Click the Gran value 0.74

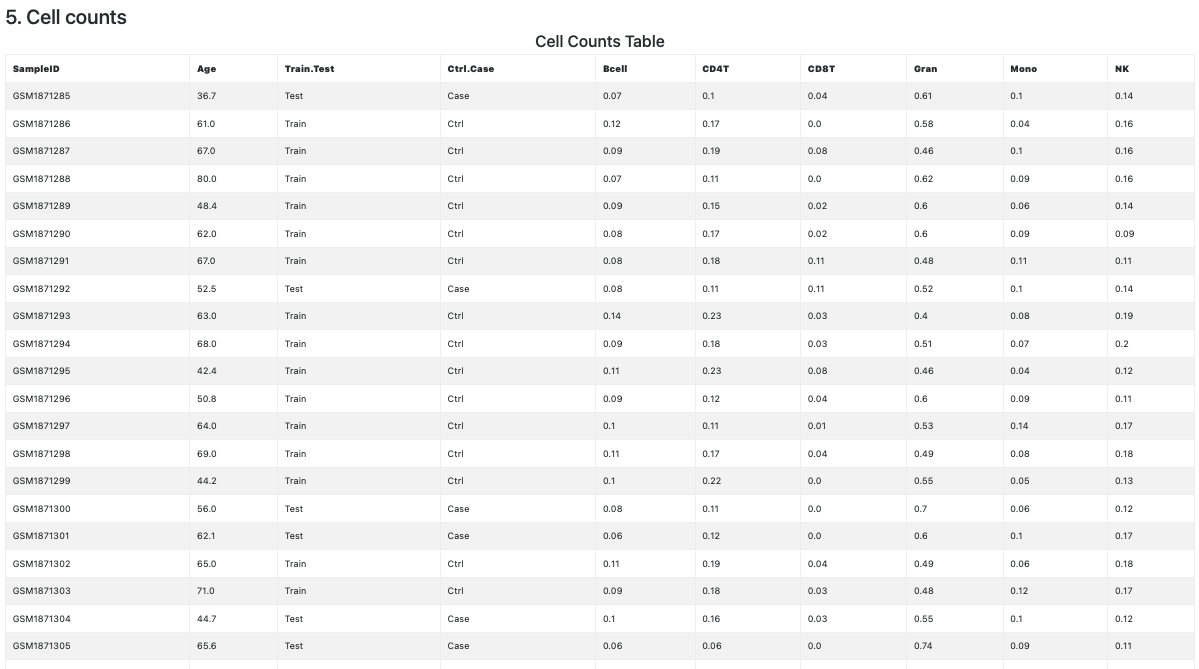coord(923,646)
